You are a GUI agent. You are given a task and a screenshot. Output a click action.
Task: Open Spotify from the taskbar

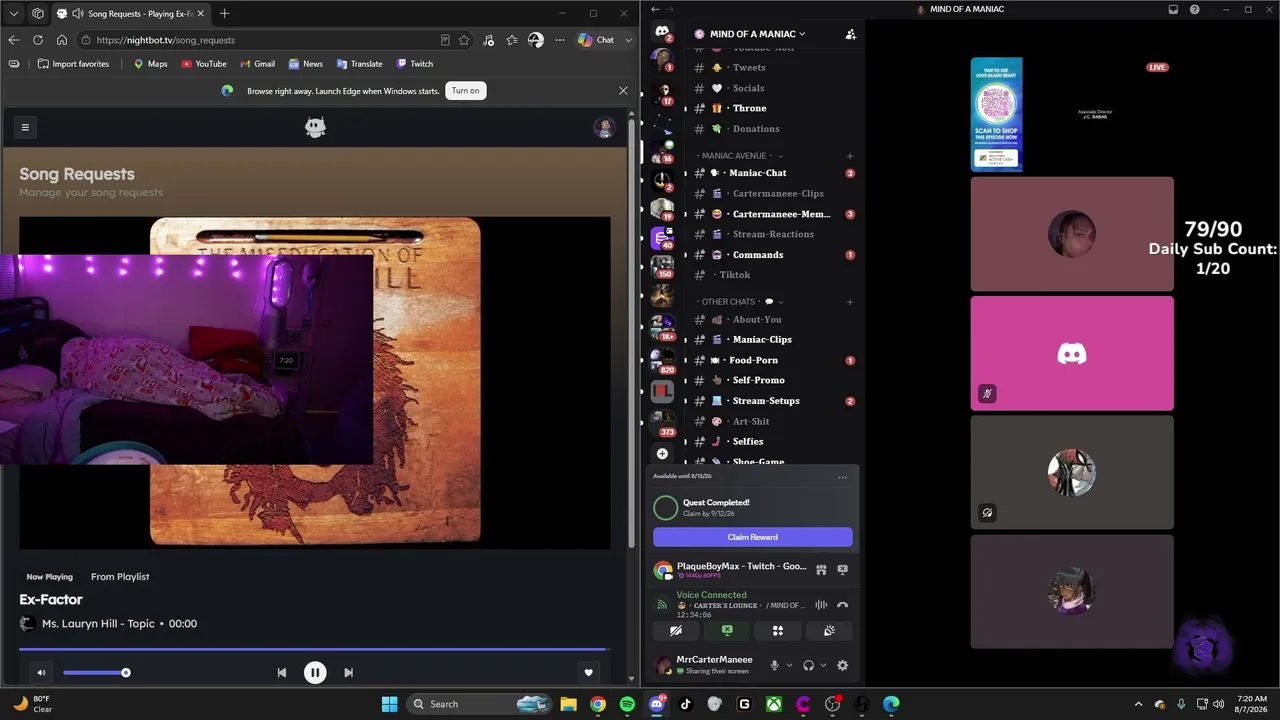627,704
